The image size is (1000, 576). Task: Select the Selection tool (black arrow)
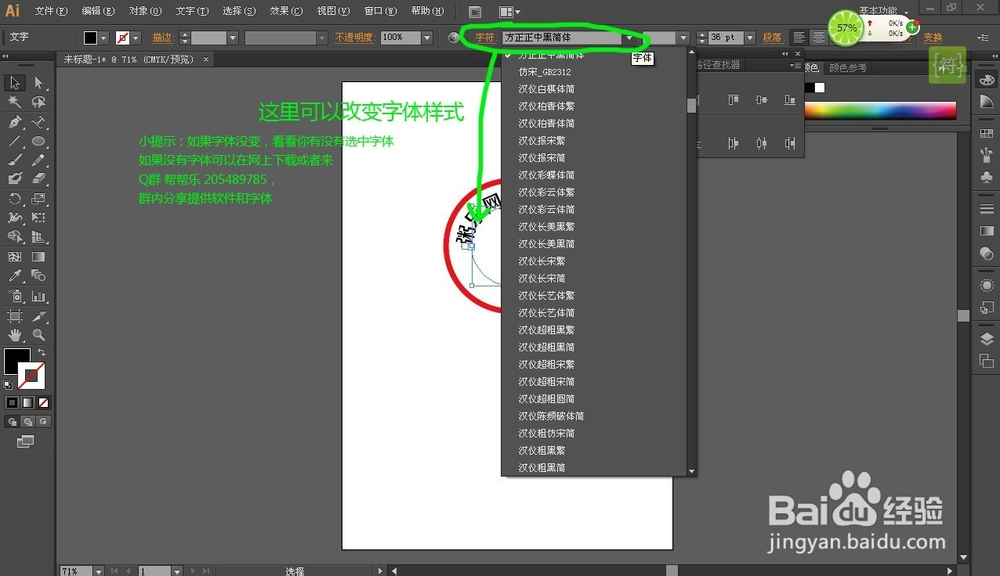[x=15, y=83]
